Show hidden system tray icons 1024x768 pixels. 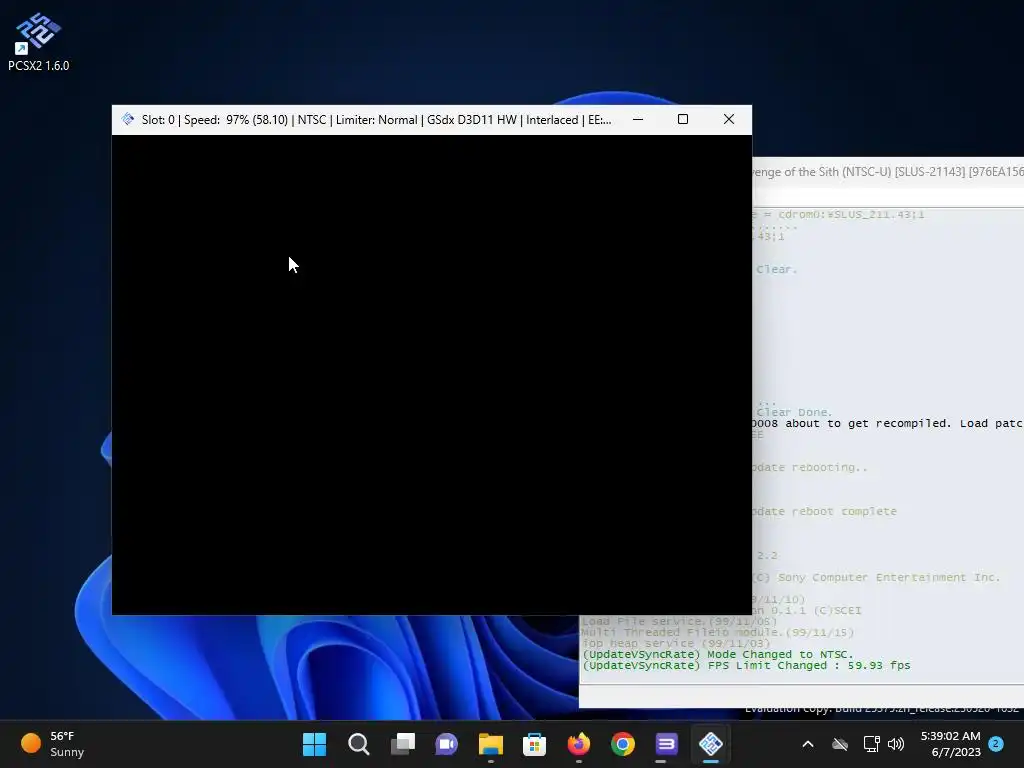(808, 744)
